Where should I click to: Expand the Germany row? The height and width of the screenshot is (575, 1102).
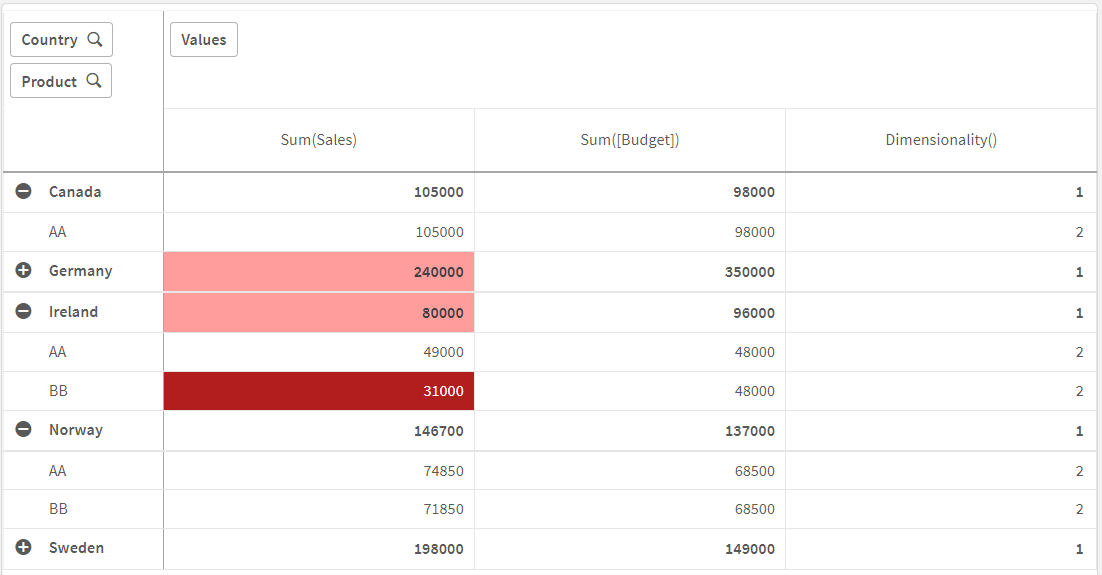(x=24, y=271)
